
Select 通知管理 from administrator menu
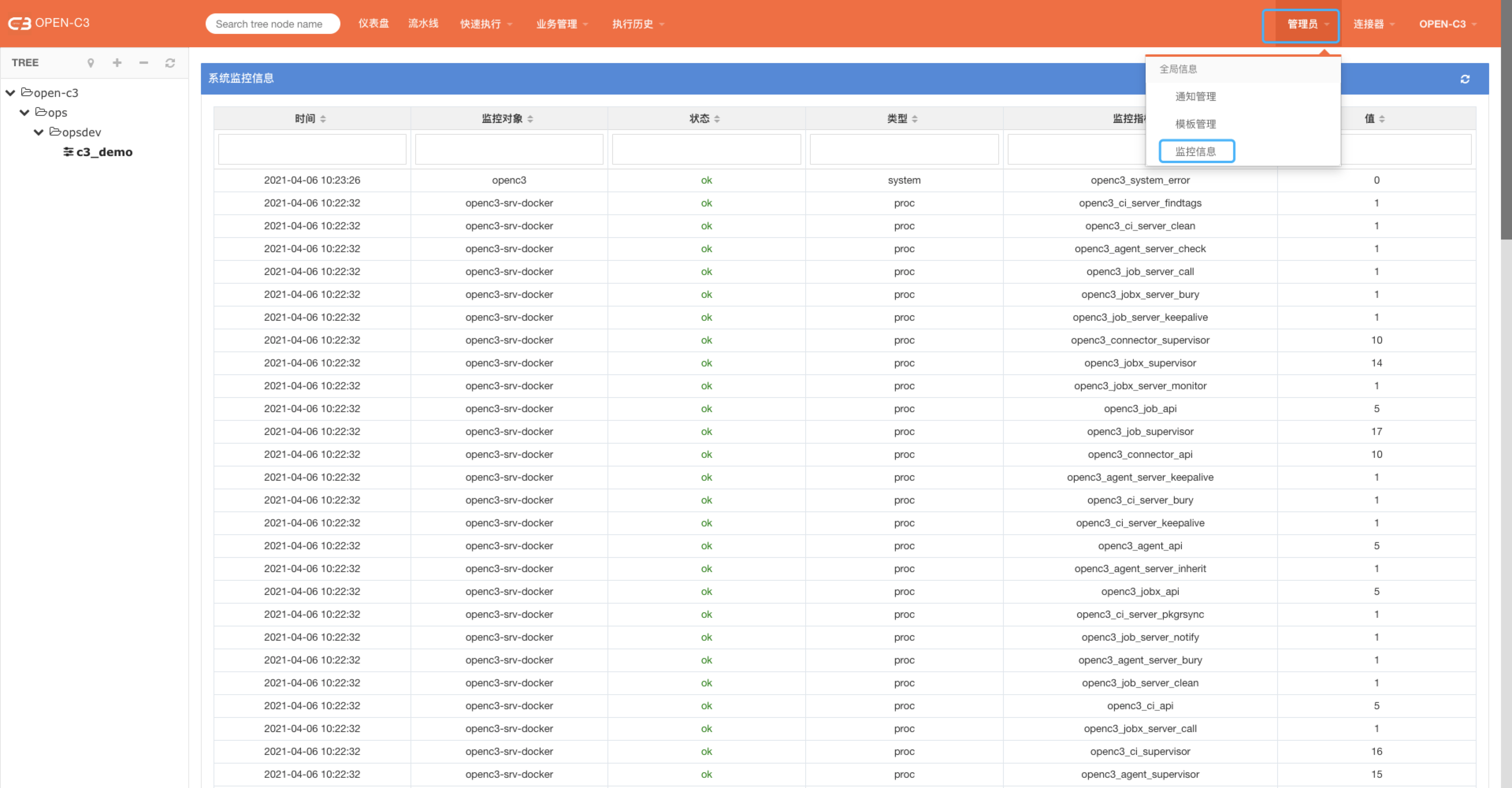click(1197, 96)
